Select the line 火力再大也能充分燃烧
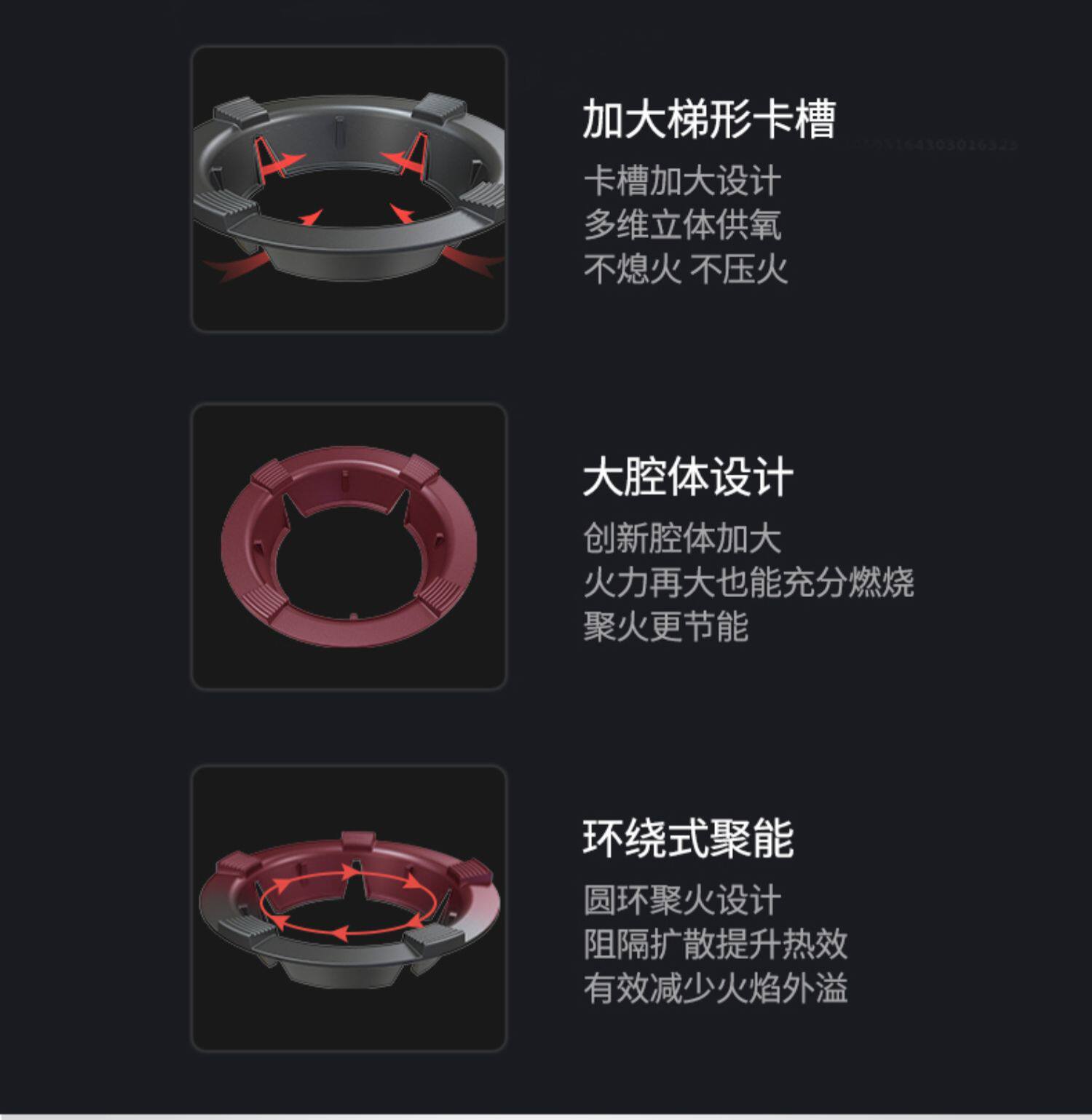Viewport: 1092px width, 1120px height. pyautogui.click(x=748, y=583)
